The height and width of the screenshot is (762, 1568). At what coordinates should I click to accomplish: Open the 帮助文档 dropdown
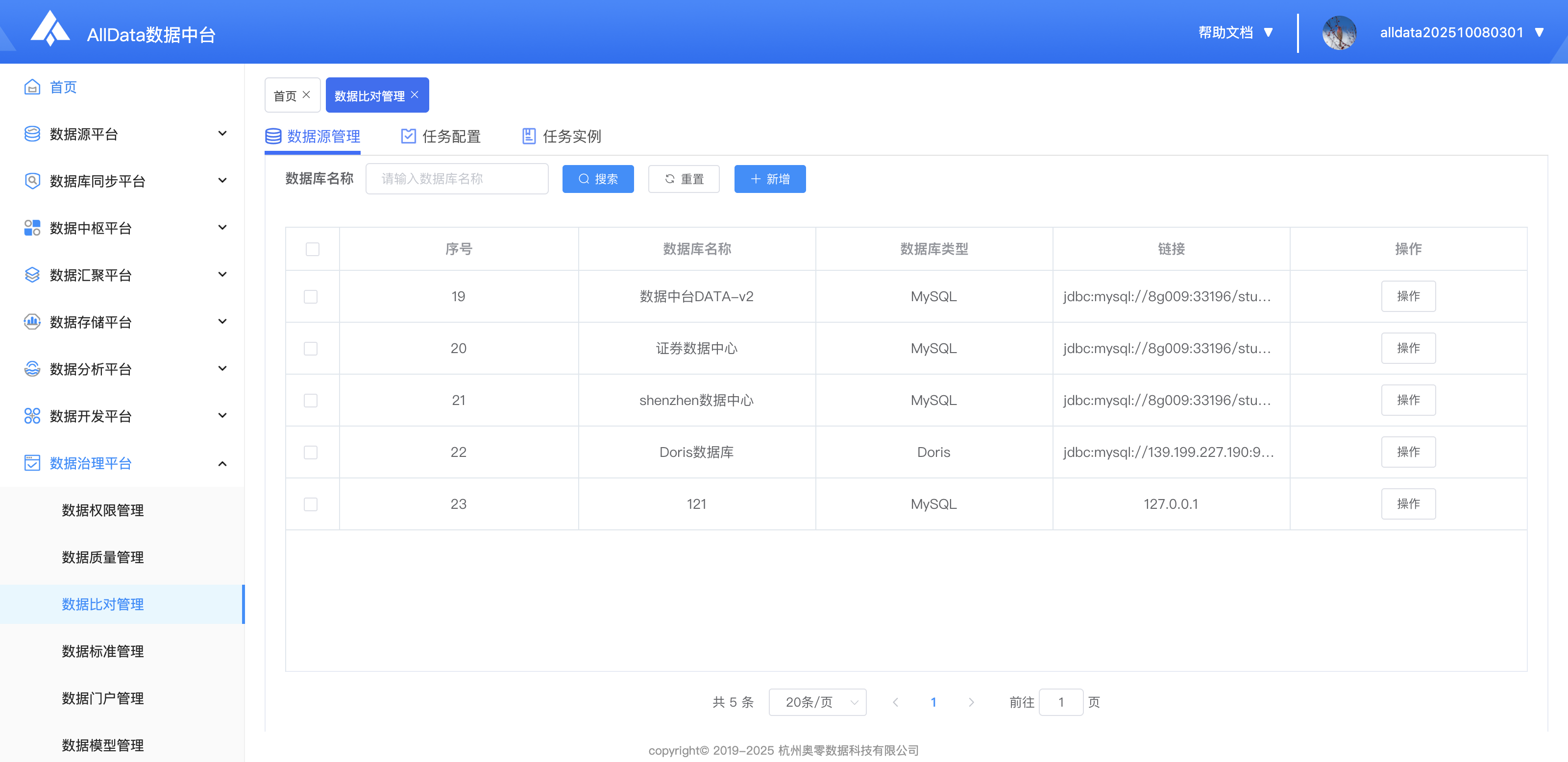tap(1235, 32)
